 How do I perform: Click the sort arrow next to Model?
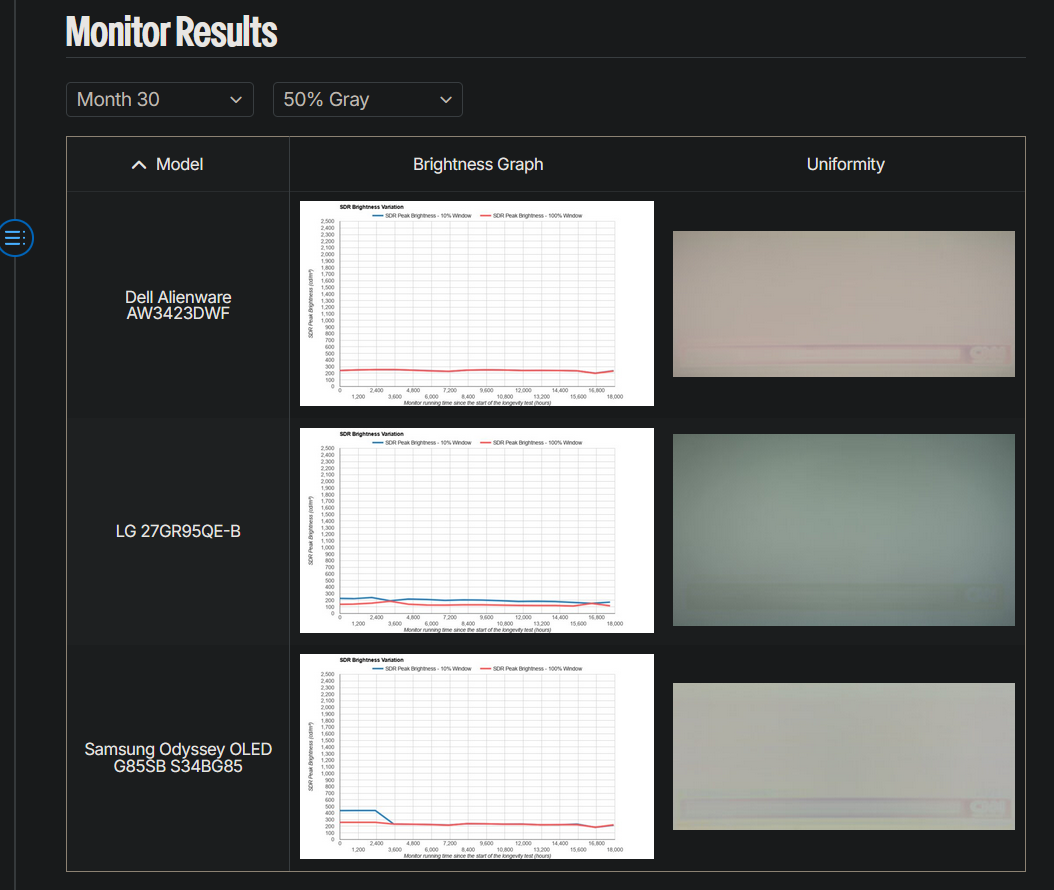coord(139,165)
